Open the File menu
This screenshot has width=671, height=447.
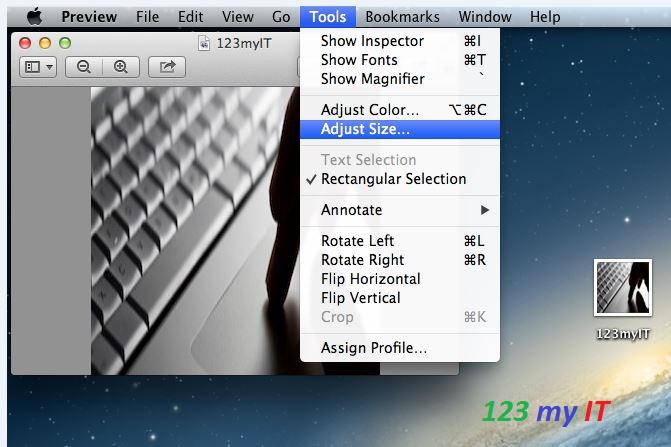[x=147, y=17]
